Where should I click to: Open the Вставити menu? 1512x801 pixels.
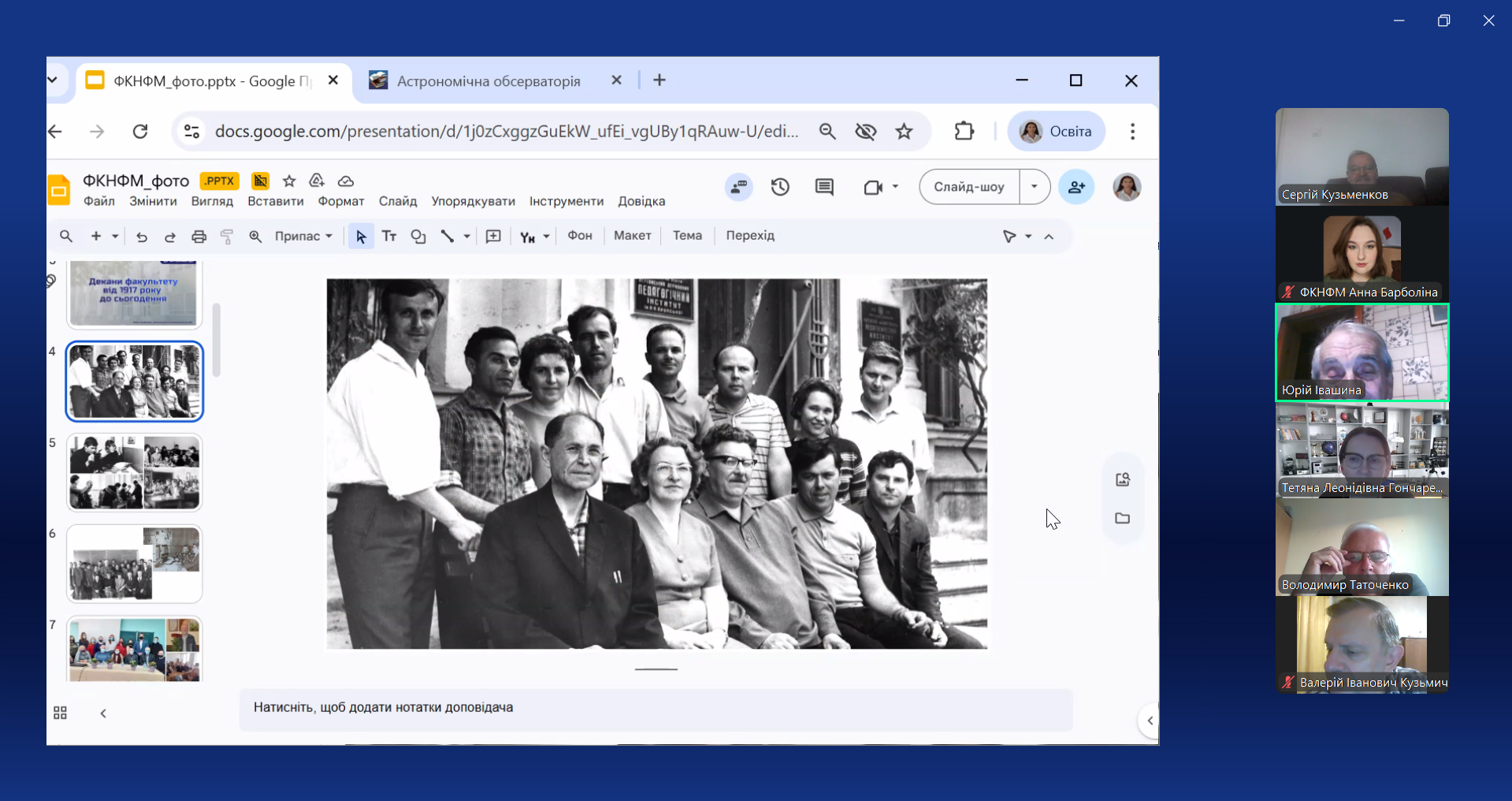[275, 201]
